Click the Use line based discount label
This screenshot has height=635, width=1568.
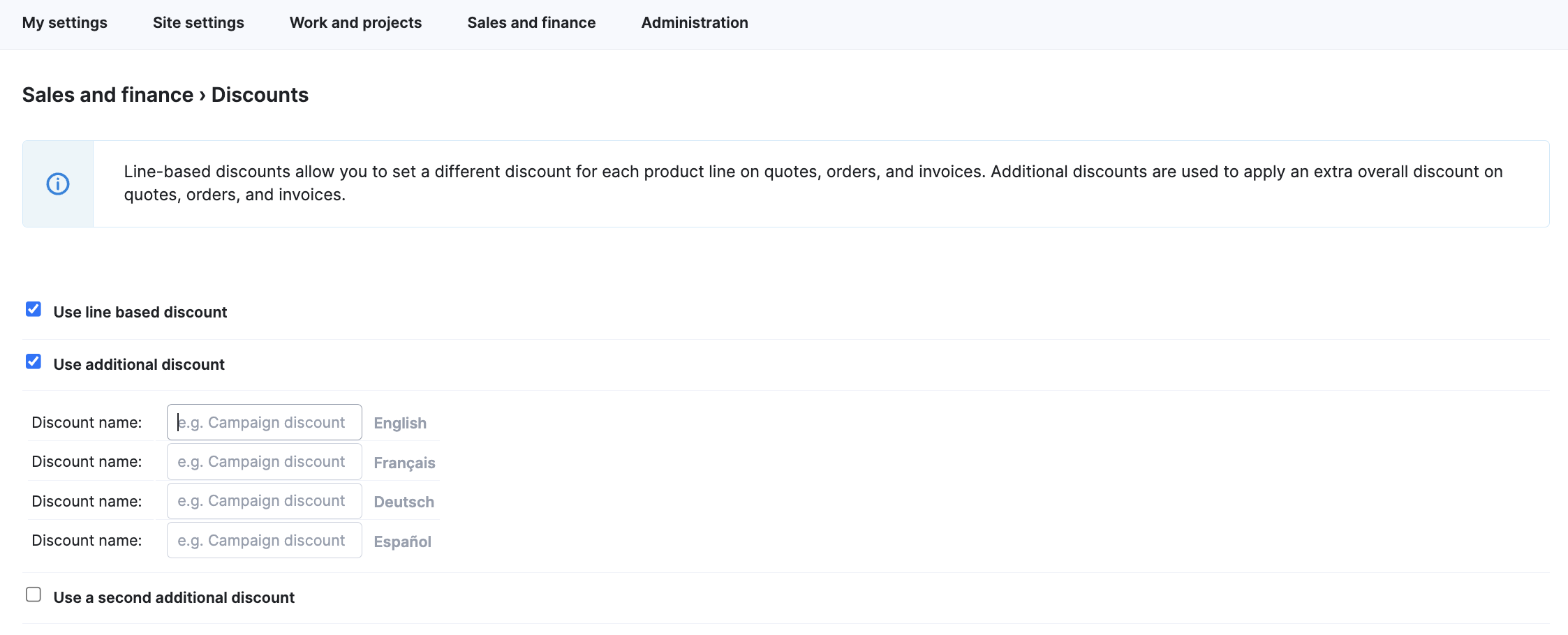140,313
